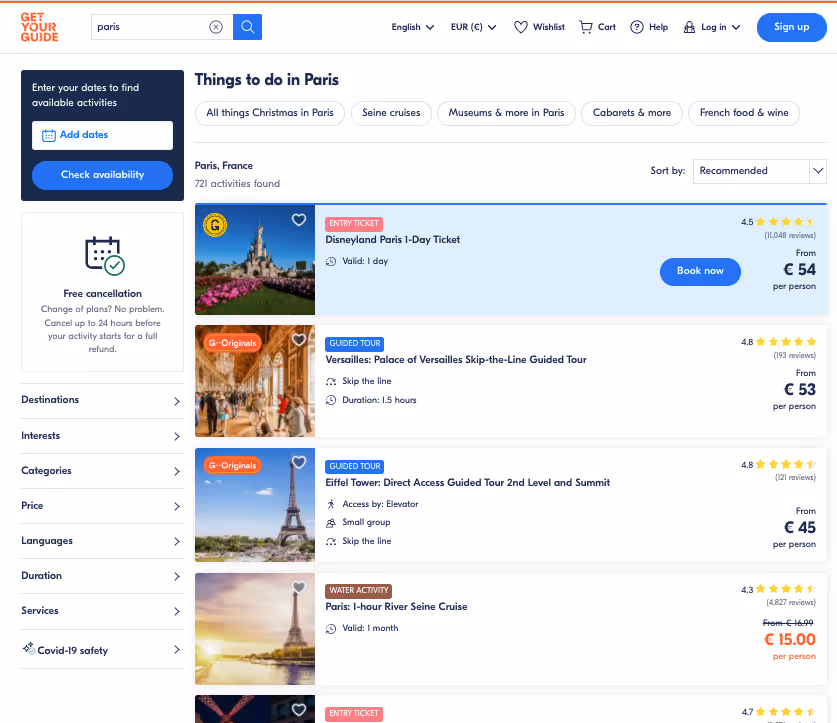Expand the Price filter
Screen dimensions: 837x723
(102, 506)
